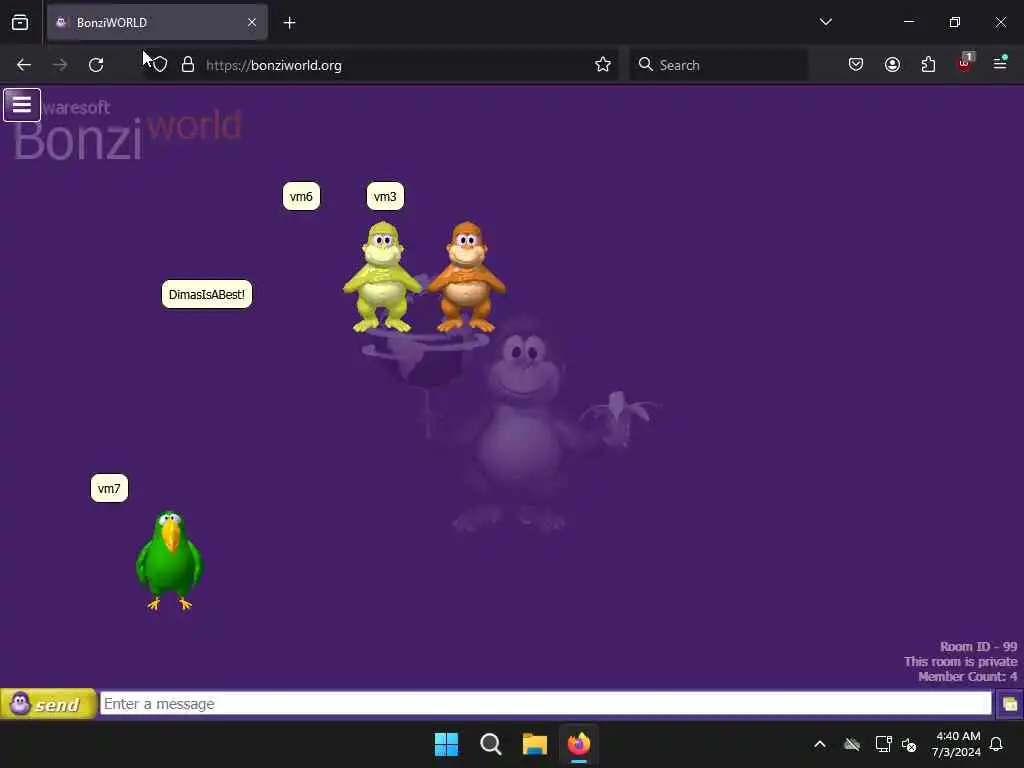Focus the Enter a message field
Image resolution: width=1024 pixels, height=768 pixels.
[x=545, y=704]
